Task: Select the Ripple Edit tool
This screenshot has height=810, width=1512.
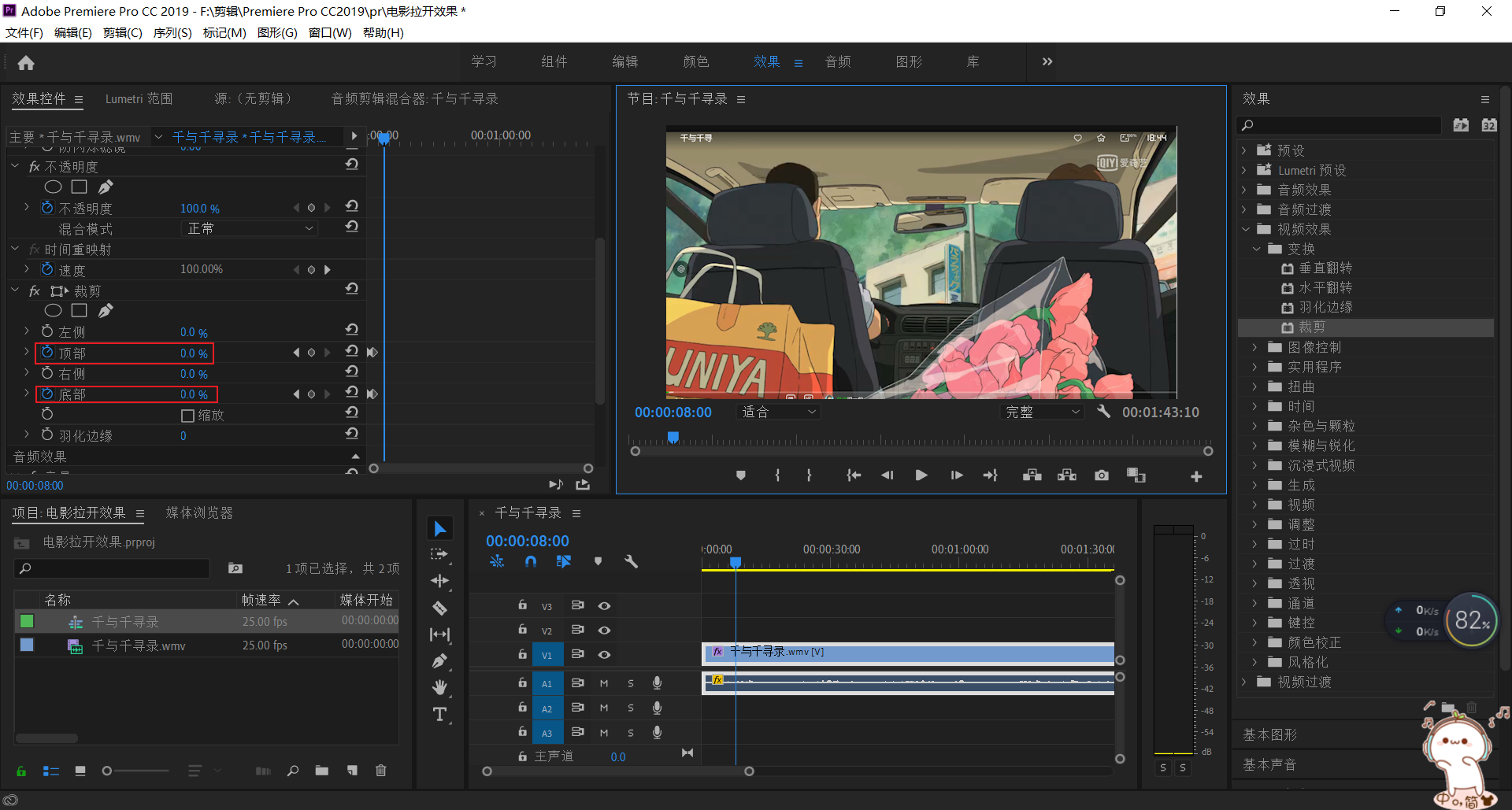Action: coord(439,581)
